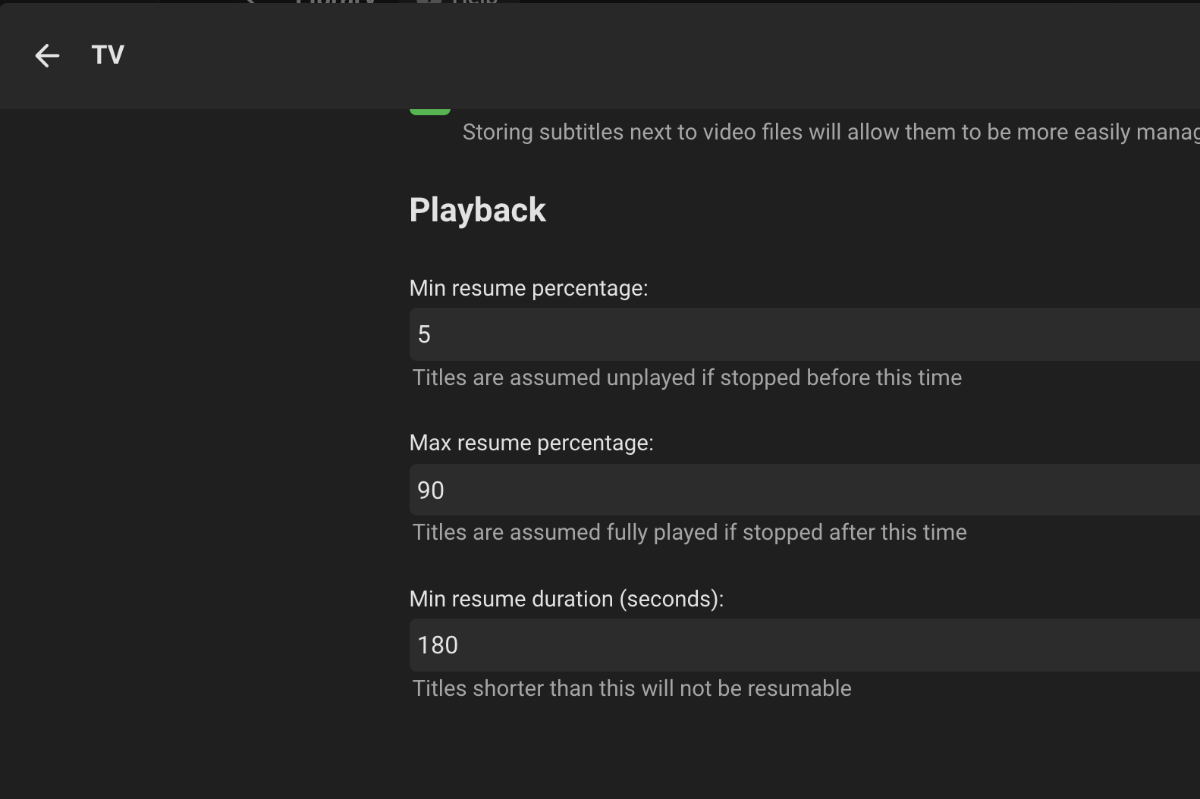The width and height of the screenshot is (1200, 799).
Task: Click the "Titles are assumed unplayed" help text
Action: tap(687, 378)
